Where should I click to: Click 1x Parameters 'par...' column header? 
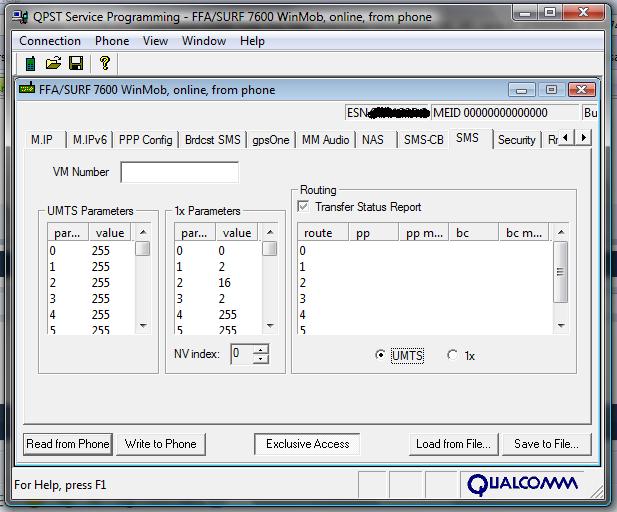pos(194,233)
